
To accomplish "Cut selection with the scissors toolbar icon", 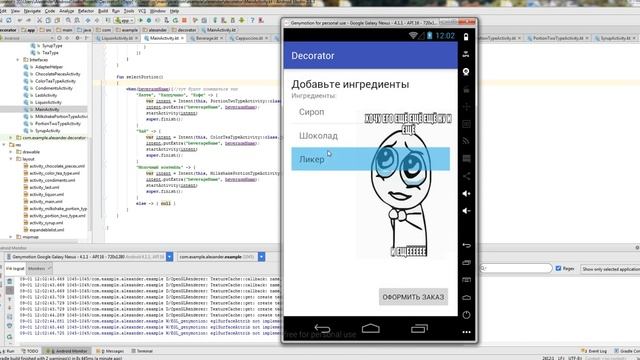I will coord(40,20).
